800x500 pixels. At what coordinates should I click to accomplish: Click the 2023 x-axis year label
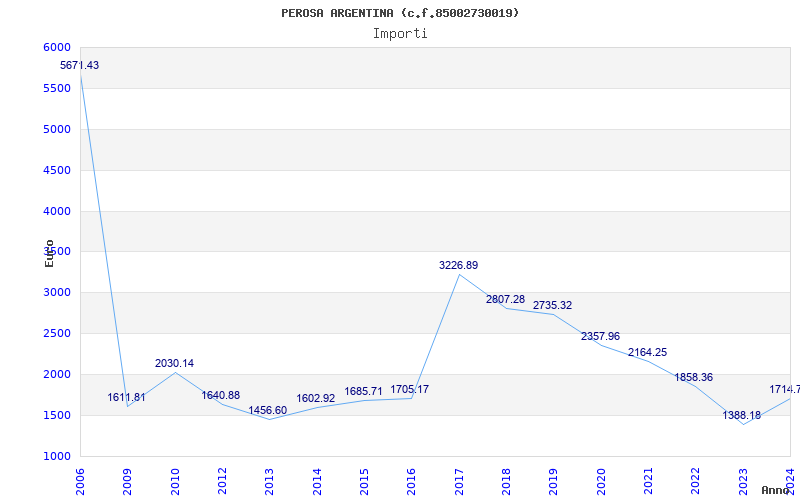click(743, 481)
